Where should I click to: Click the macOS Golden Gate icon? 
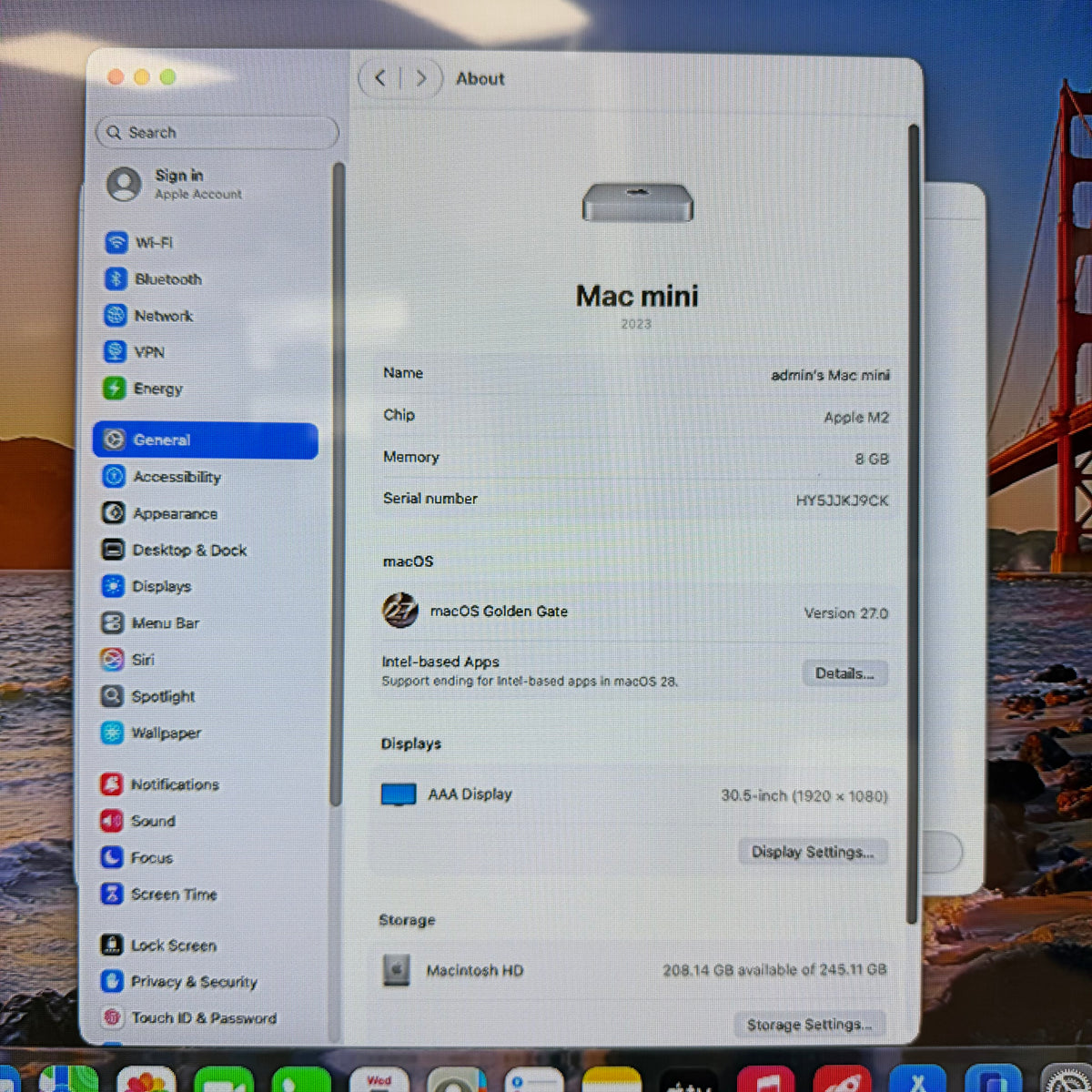point(399,611)
